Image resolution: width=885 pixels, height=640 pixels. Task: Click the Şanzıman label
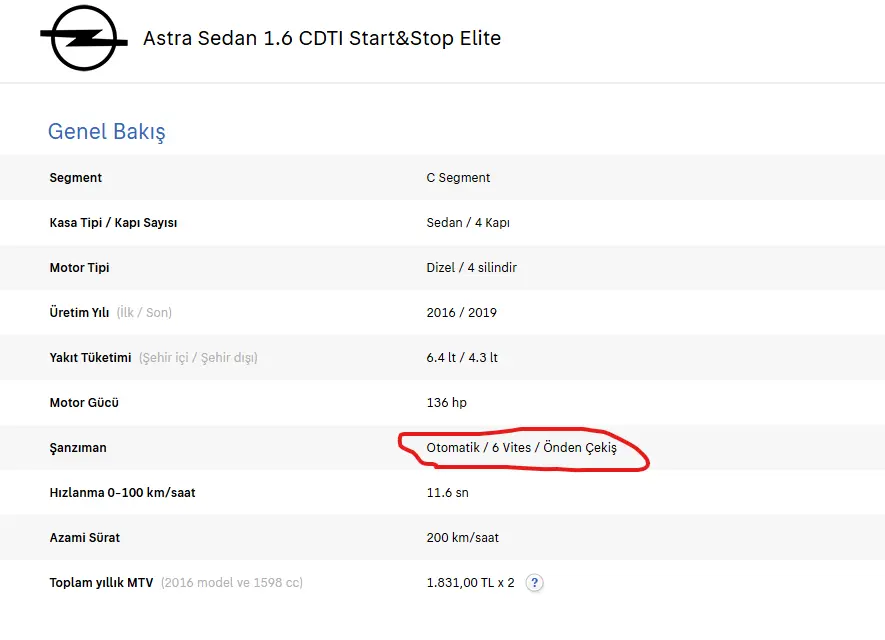tap(78, 448)
